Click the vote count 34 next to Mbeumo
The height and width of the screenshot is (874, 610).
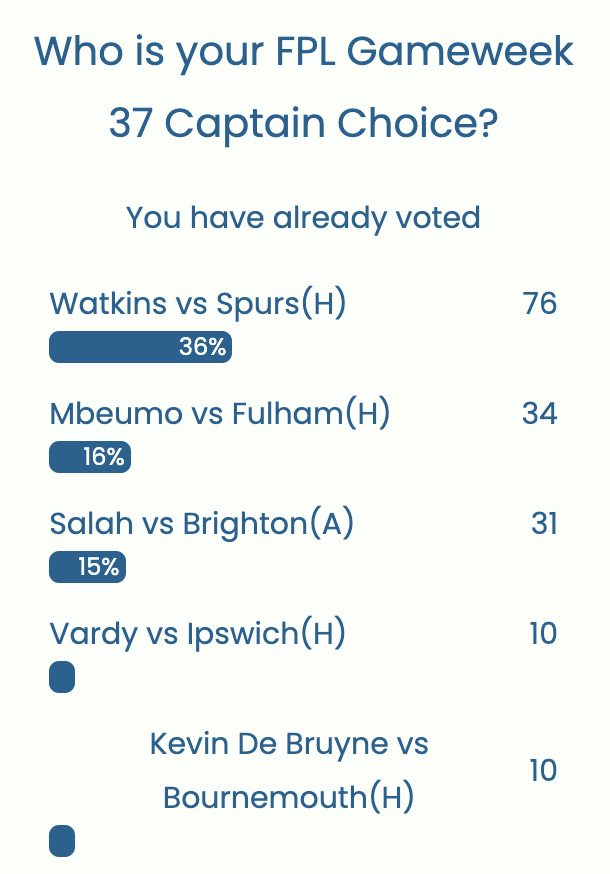click(541, 413)
